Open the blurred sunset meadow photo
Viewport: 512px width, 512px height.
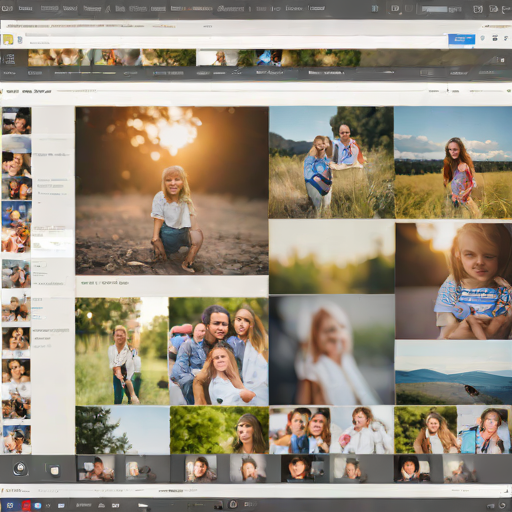tap(332, 257)
